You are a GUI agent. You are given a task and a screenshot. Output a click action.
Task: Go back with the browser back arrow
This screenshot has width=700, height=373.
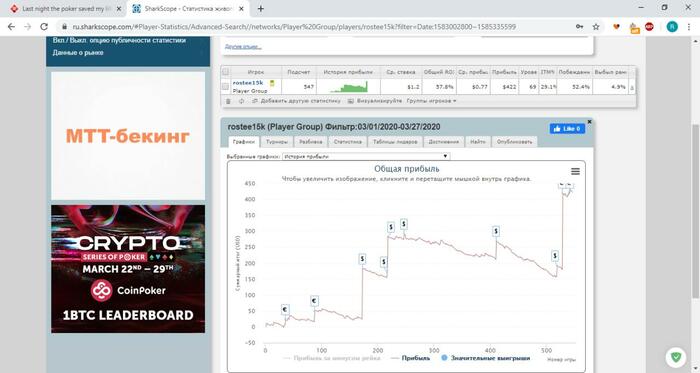click(11, 27)
